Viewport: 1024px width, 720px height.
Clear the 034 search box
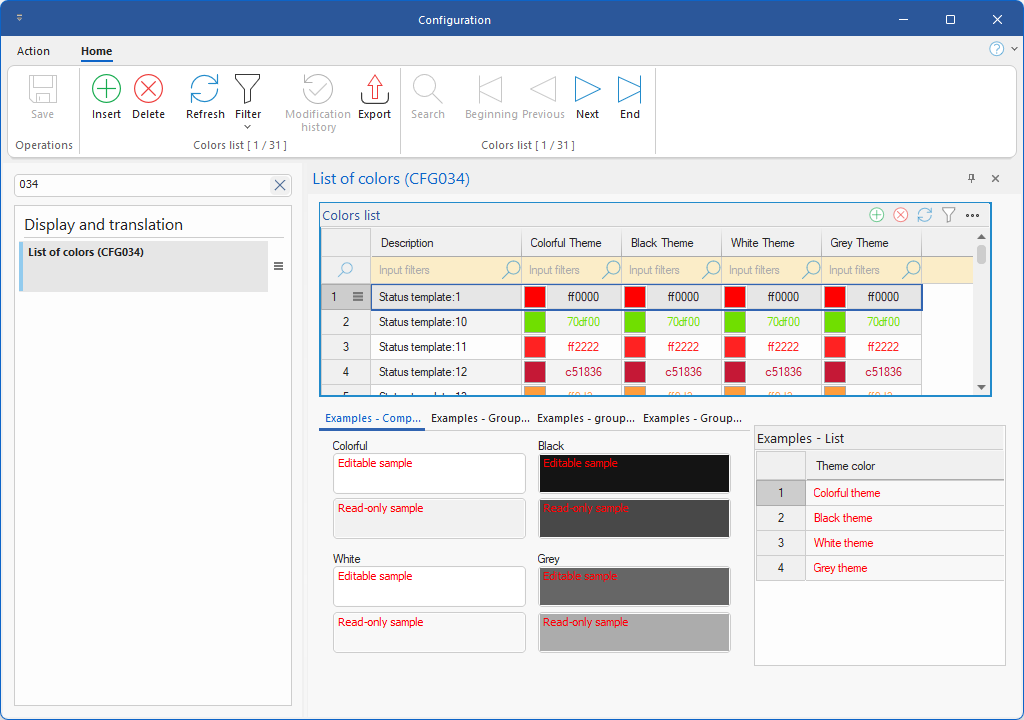280,185
